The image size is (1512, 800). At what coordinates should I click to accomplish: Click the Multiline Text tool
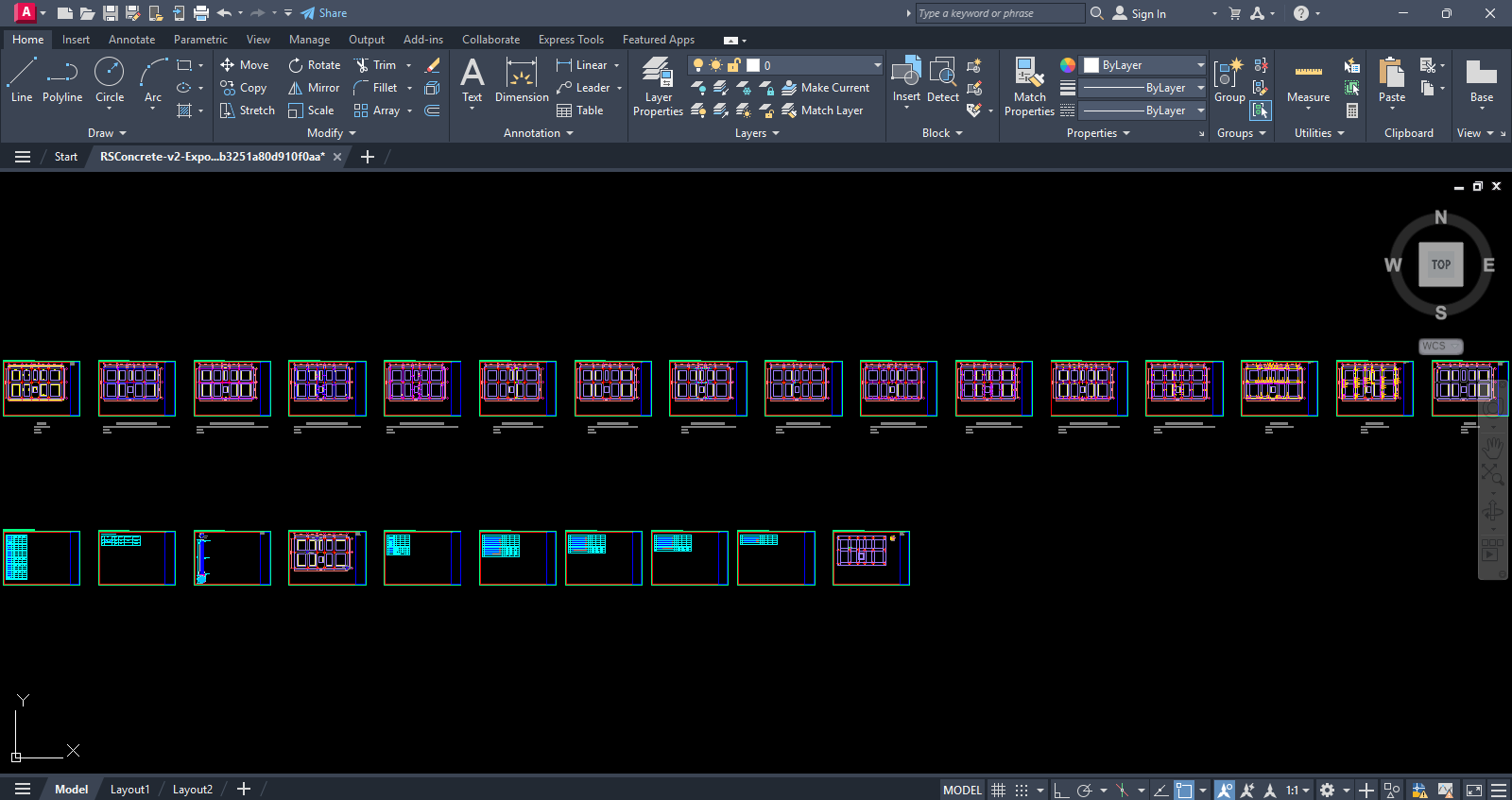pos(472,79)
